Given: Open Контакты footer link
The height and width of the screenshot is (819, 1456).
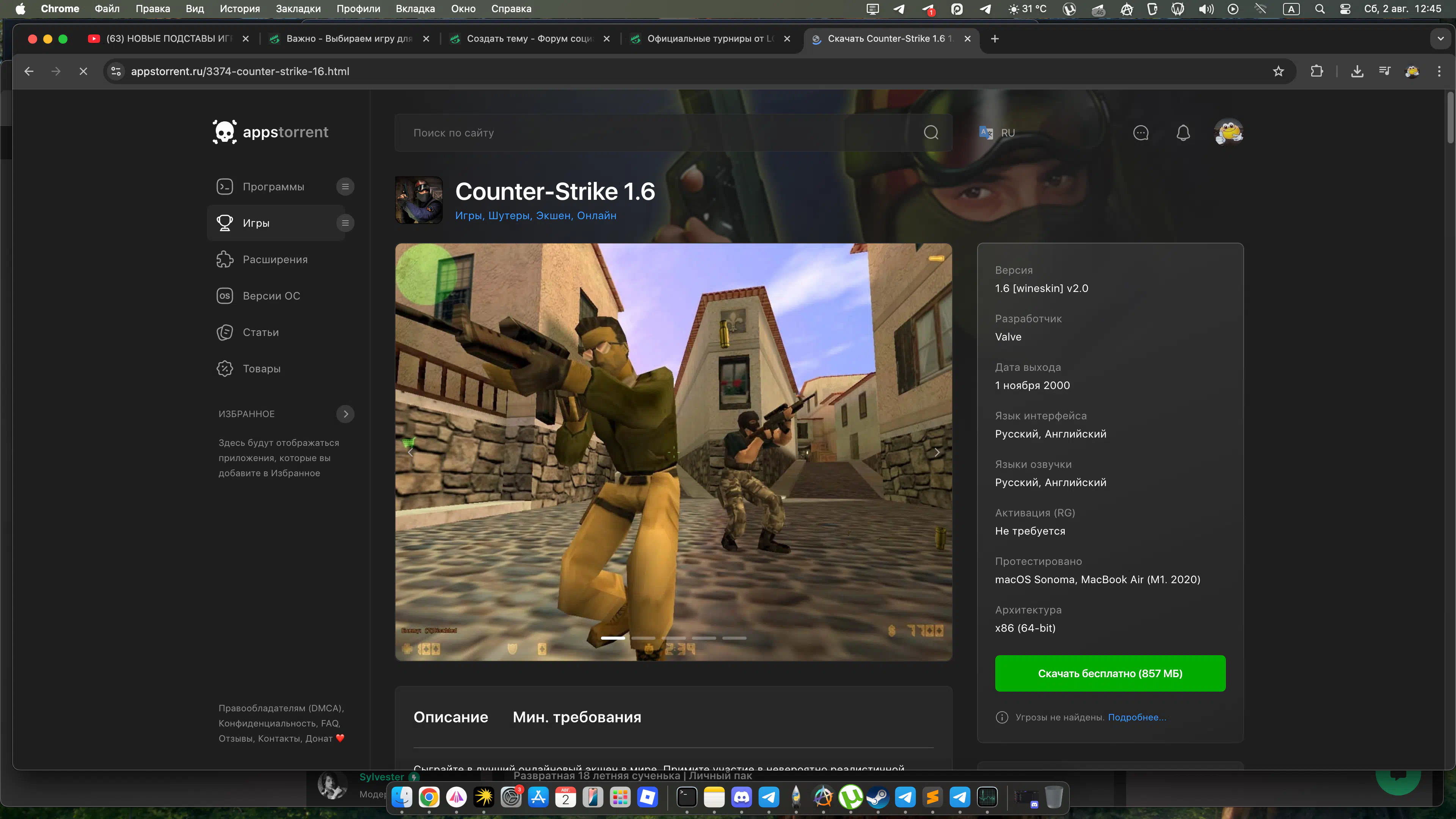Looking at the screenshot, I should pyautogui.click(x=279, y=738).
